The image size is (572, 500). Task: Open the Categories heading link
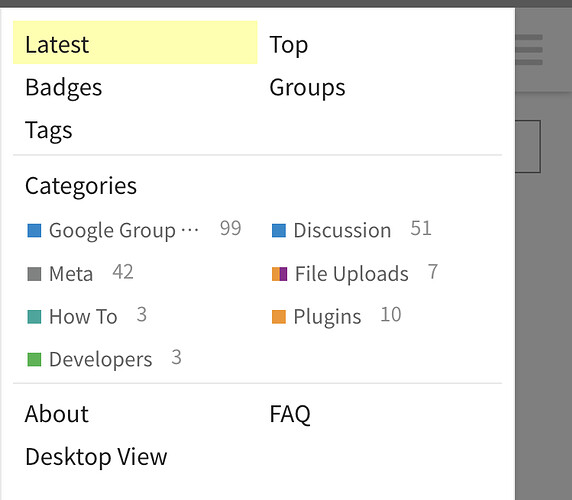[x=81, y=186]
